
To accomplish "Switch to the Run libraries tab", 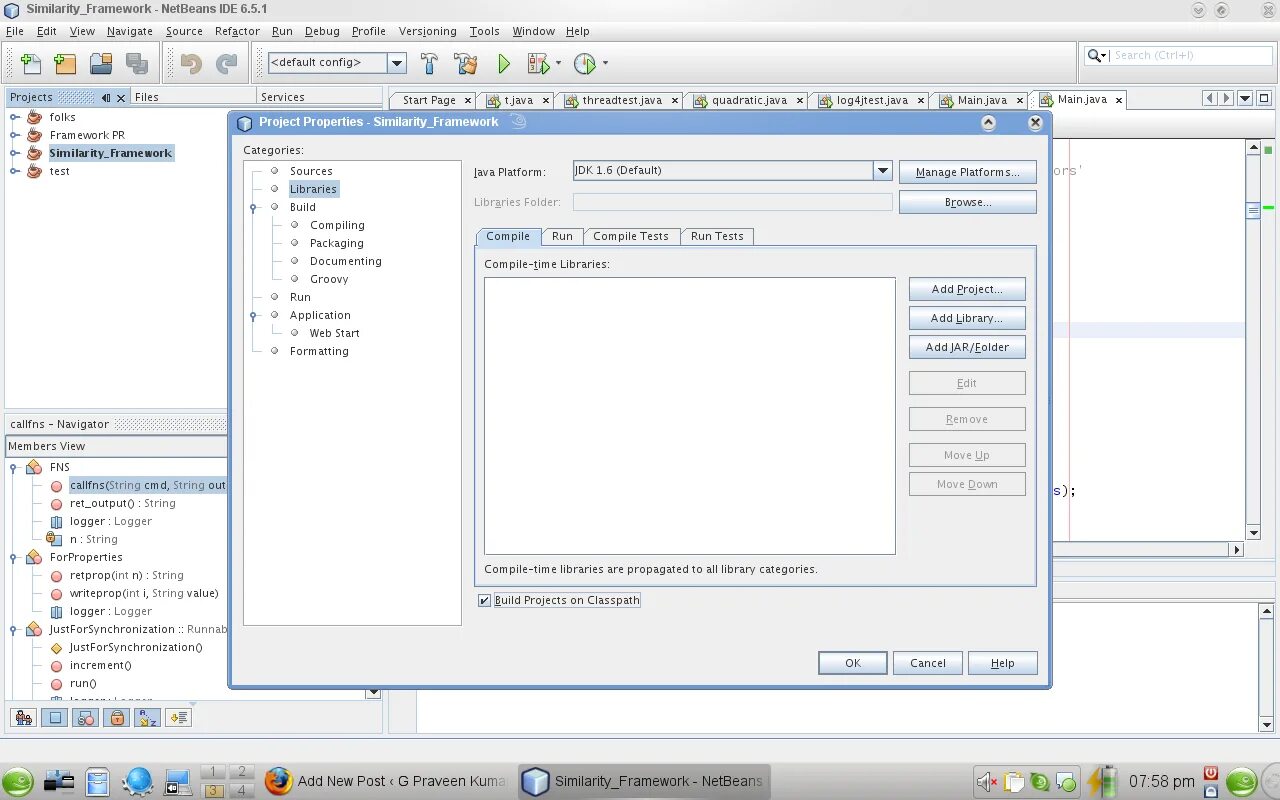I will pyautogui.click(x=562, y=237).
